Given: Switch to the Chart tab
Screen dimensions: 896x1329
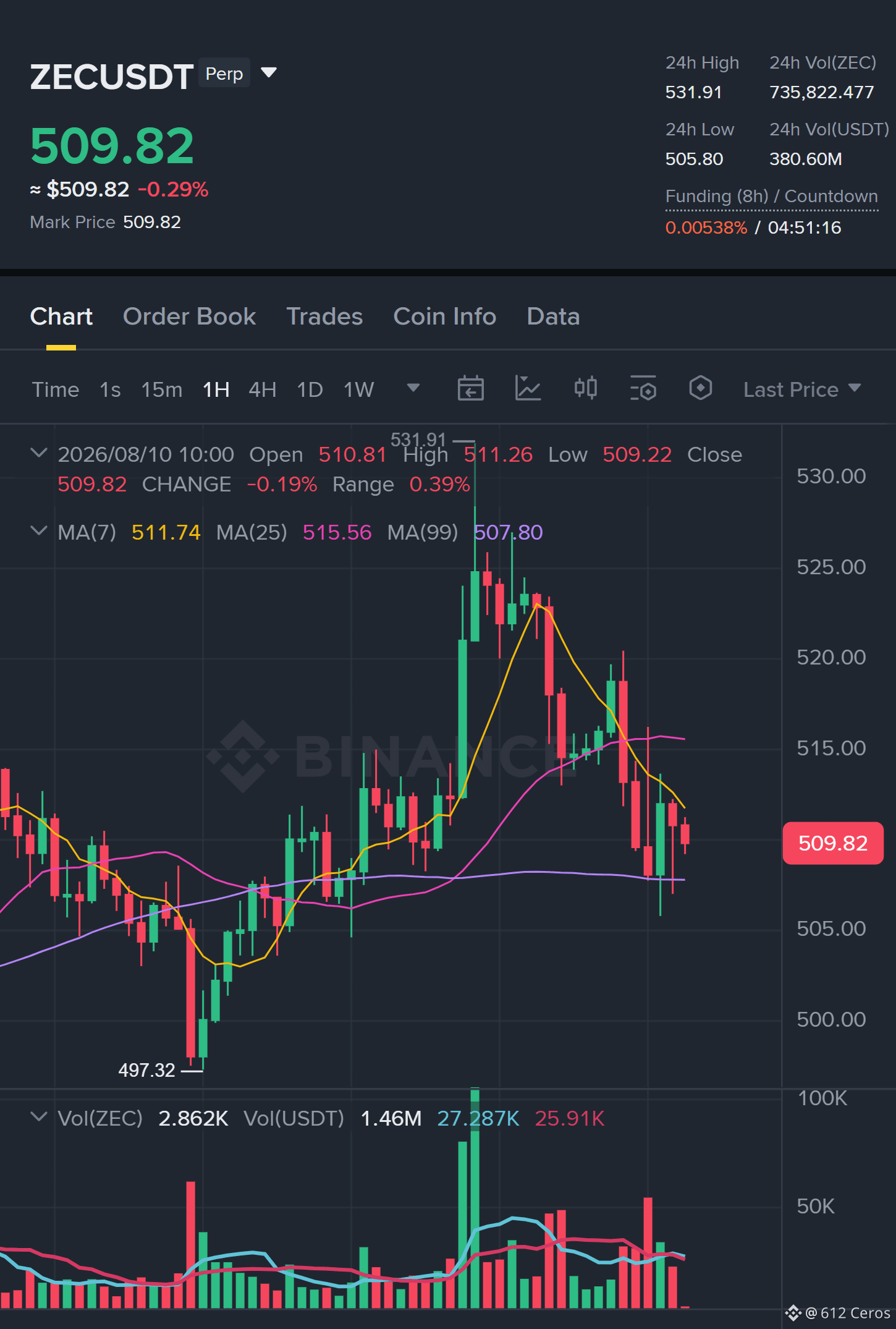Looking at the screenshot, I should [61, 316].
